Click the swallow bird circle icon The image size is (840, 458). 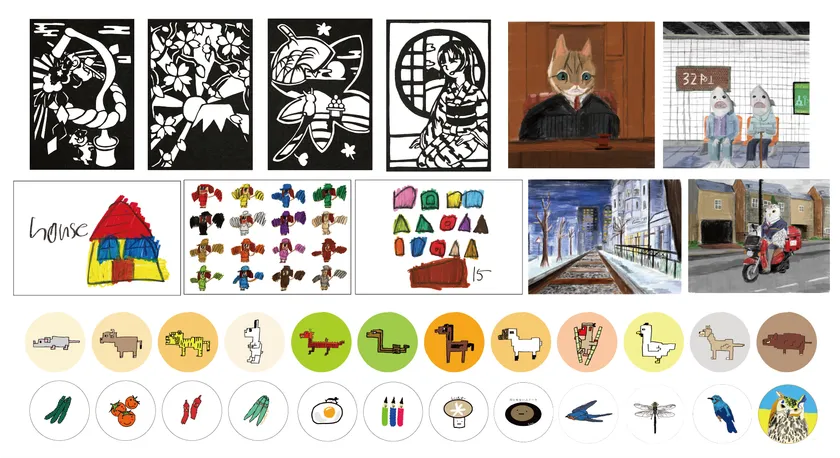click(588, 413)
